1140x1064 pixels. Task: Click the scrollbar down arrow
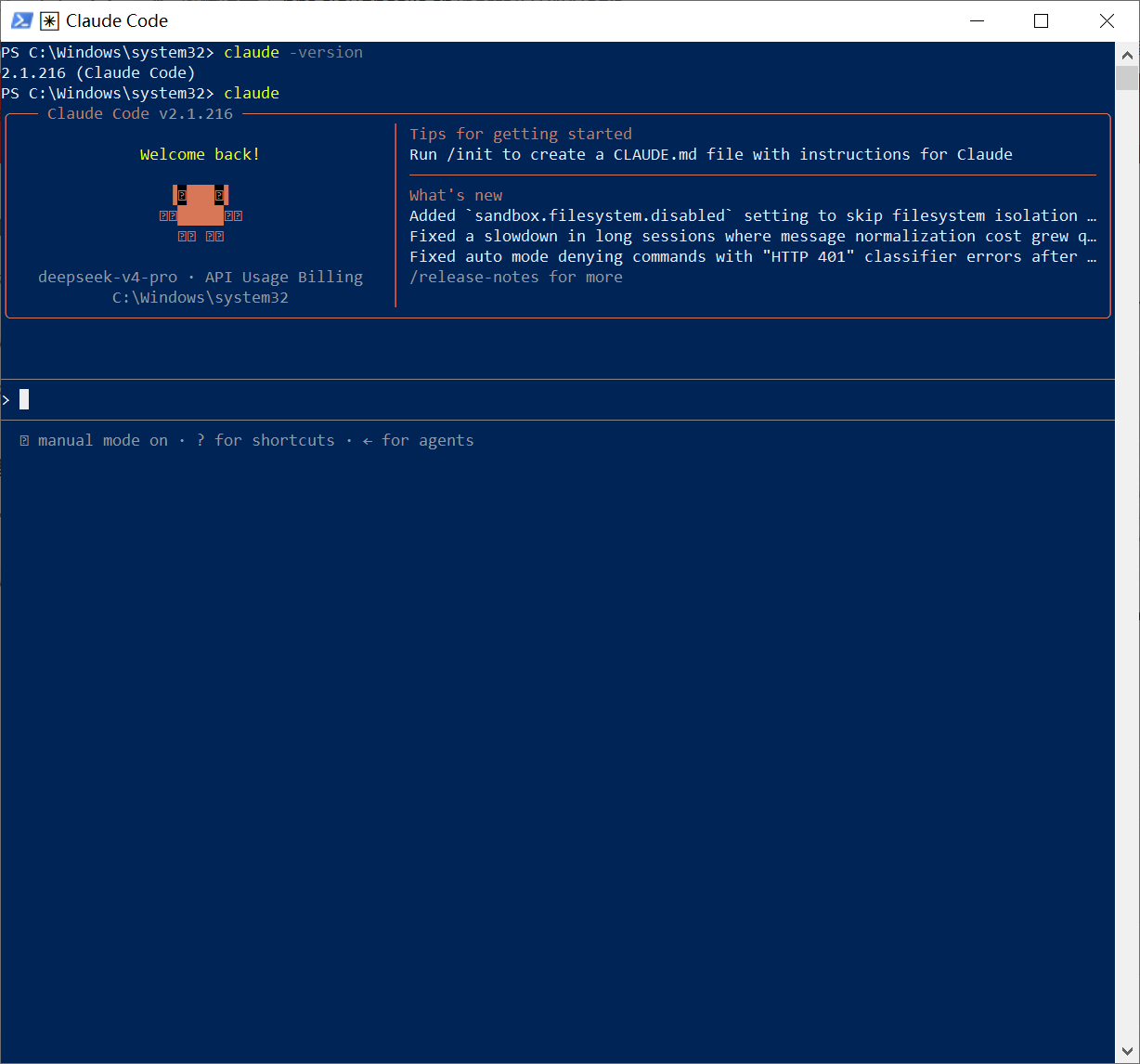[1127, 1052]
